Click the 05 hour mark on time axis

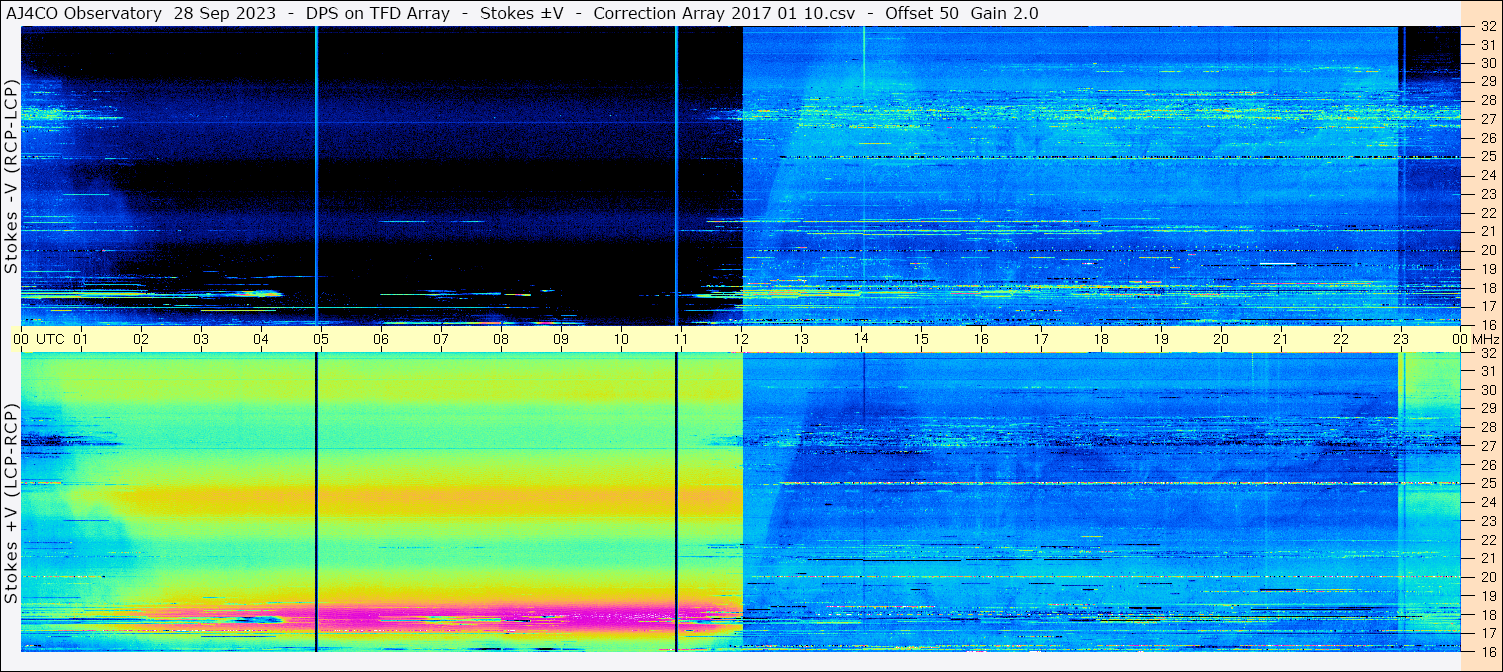pos(320,339)
